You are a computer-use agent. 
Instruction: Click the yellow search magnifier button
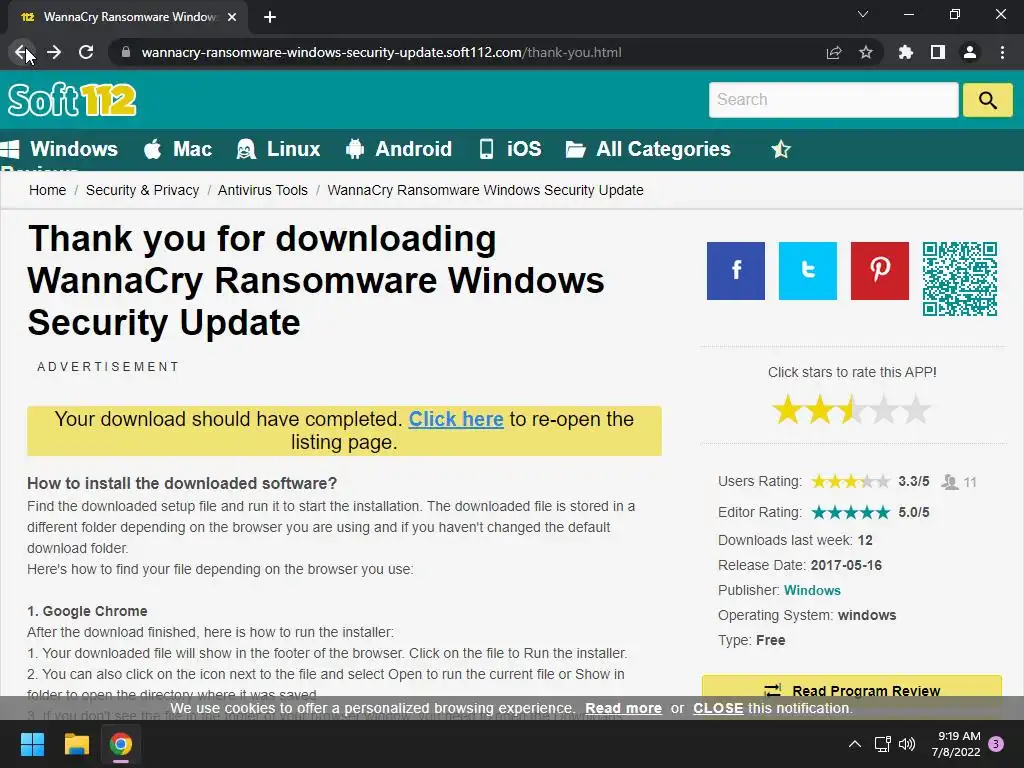tap(987, 100)
